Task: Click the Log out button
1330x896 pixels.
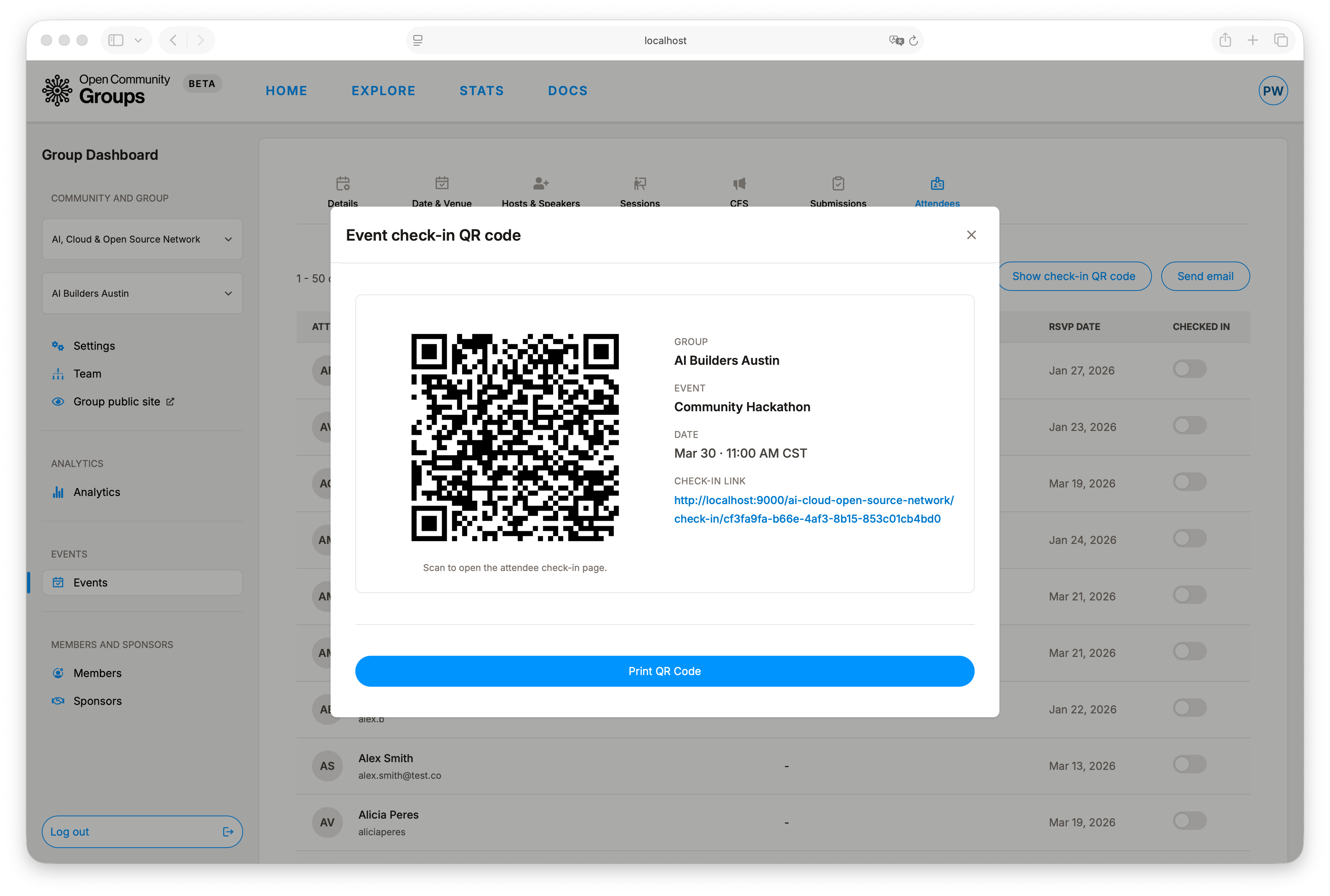Action: [x=142, y=831]
